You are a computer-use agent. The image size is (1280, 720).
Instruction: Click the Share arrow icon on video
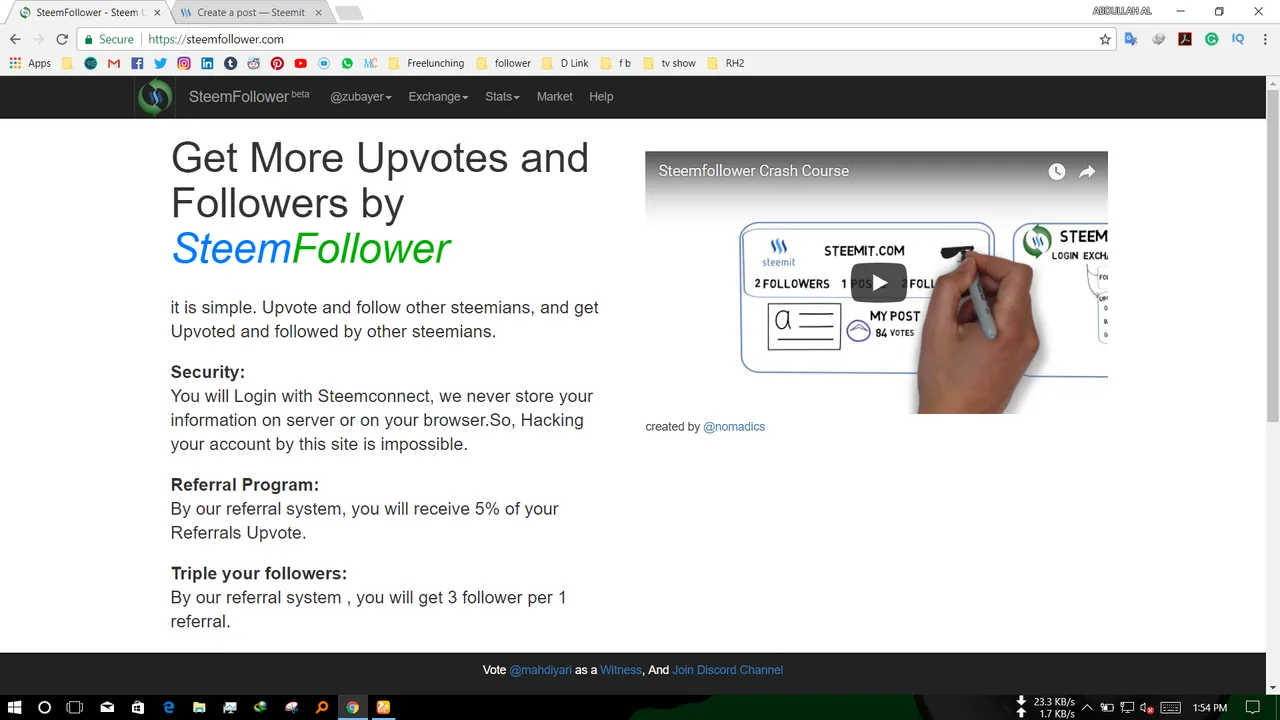click(1087, 172)
